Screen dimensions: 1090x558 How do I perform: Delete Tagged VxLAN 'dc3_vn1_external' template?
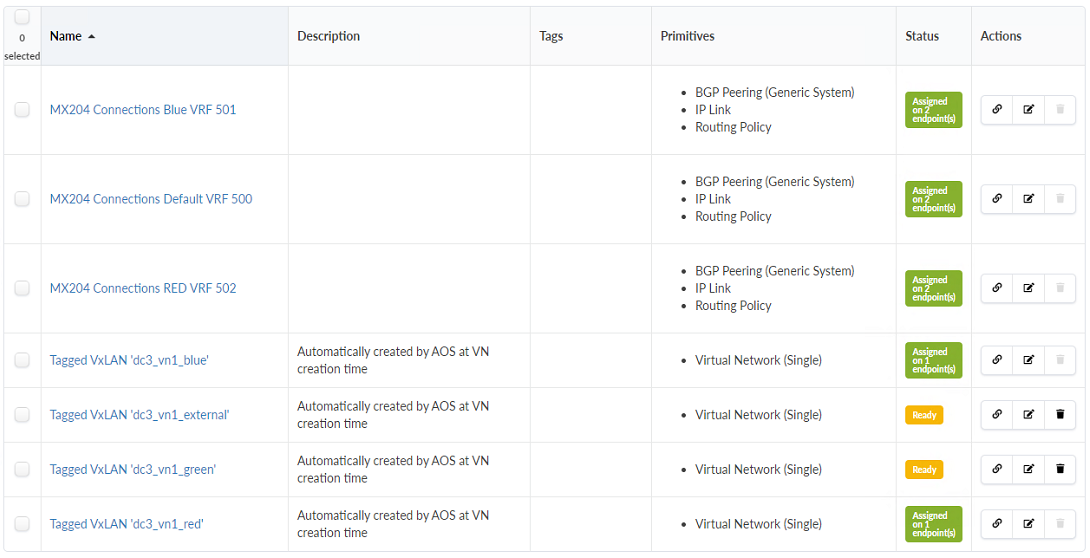(x=1060, y=415)
